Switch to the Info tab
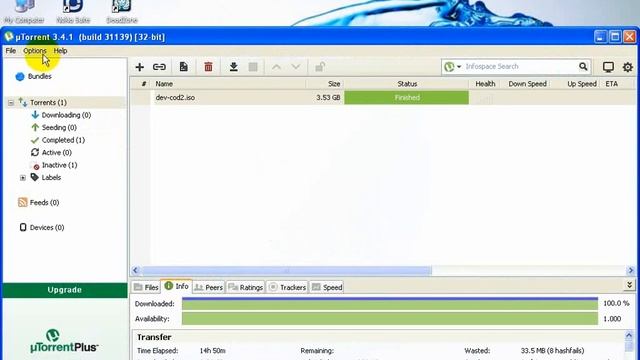The height and width of the screenshot is (360, 640). click(x=177, y=287)
